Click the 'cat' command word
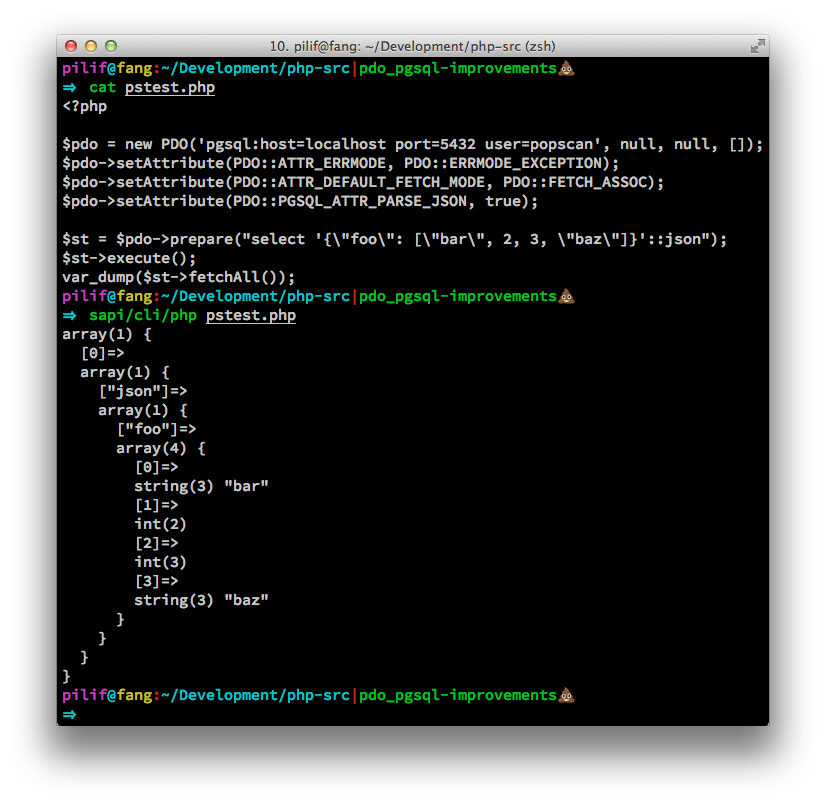The image size is (826, 805). click(x=102, y=87)
